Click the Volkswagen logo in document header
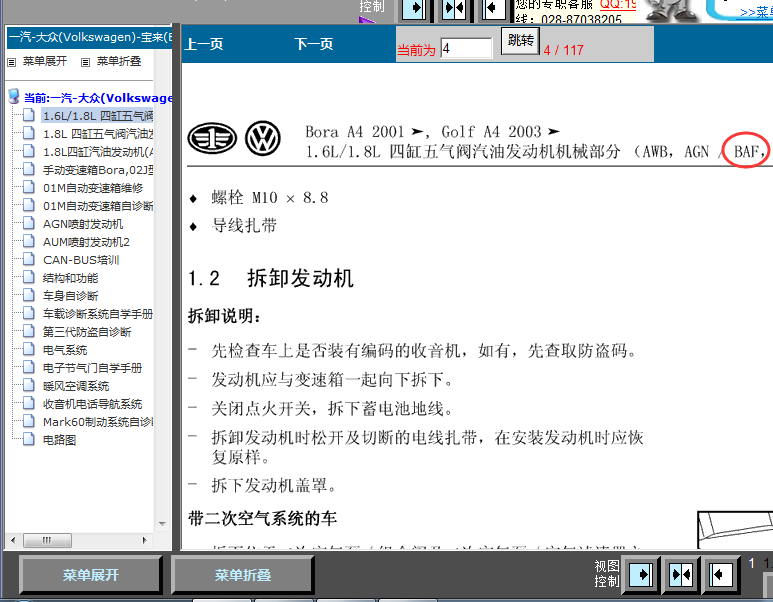 pyautogui.click(x=263, y=139)
